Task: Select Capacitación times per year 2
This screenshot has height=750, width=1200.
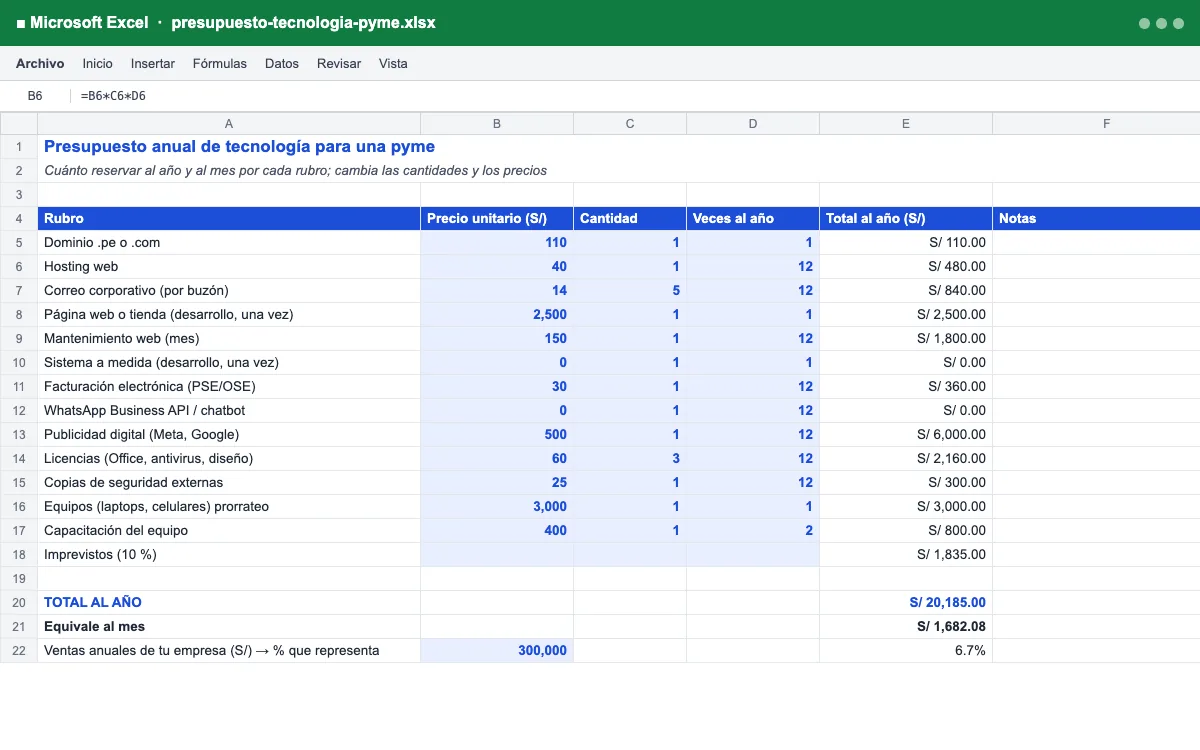Action: [x=753, y=530]
